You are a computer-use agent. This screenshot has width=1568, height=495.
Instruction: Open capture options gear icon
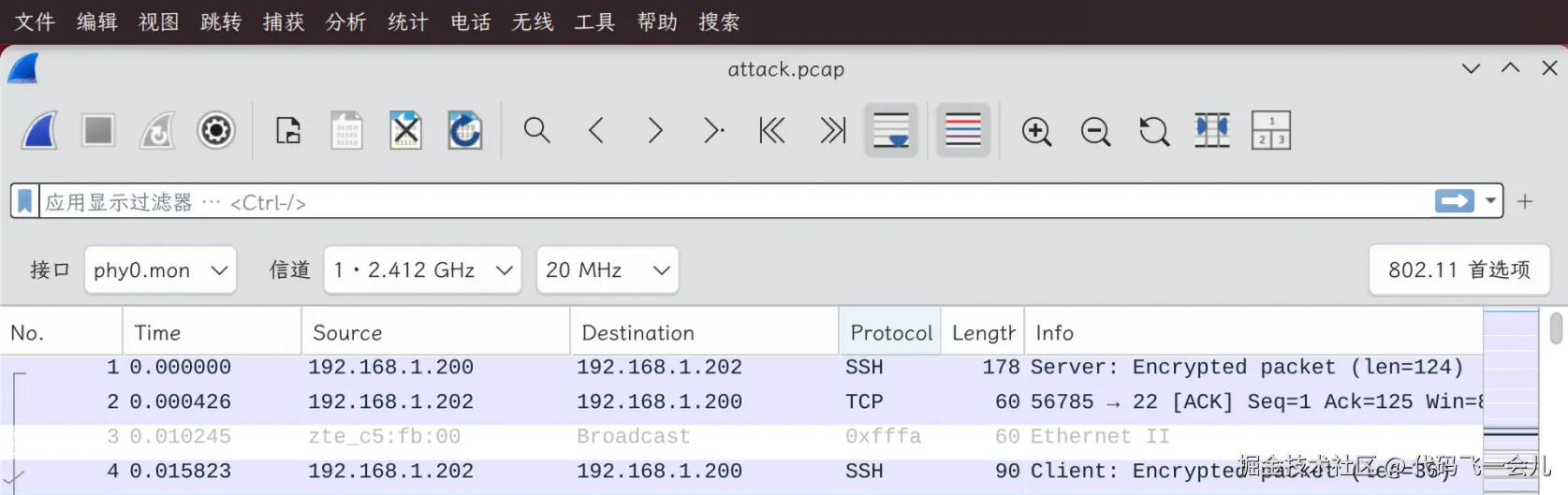click(x=215, y=130)
